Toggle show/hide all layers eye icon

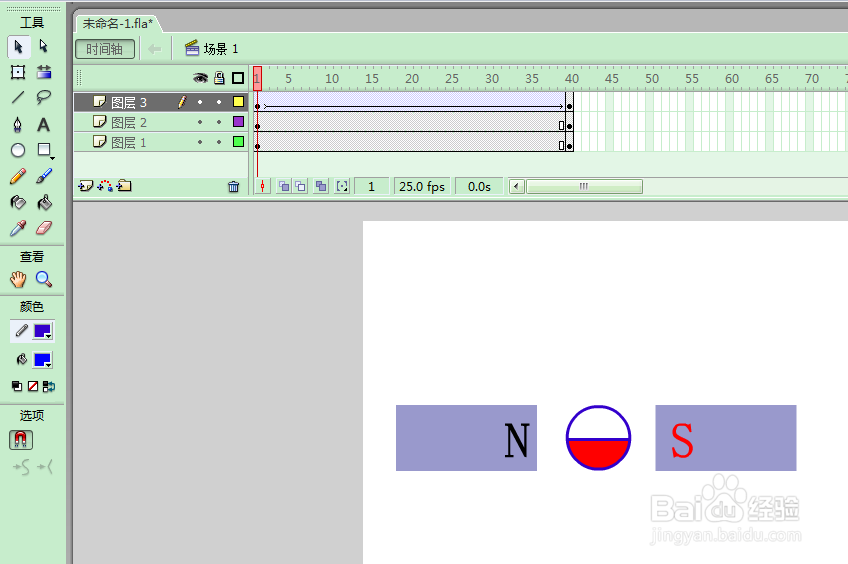(200, 78)
